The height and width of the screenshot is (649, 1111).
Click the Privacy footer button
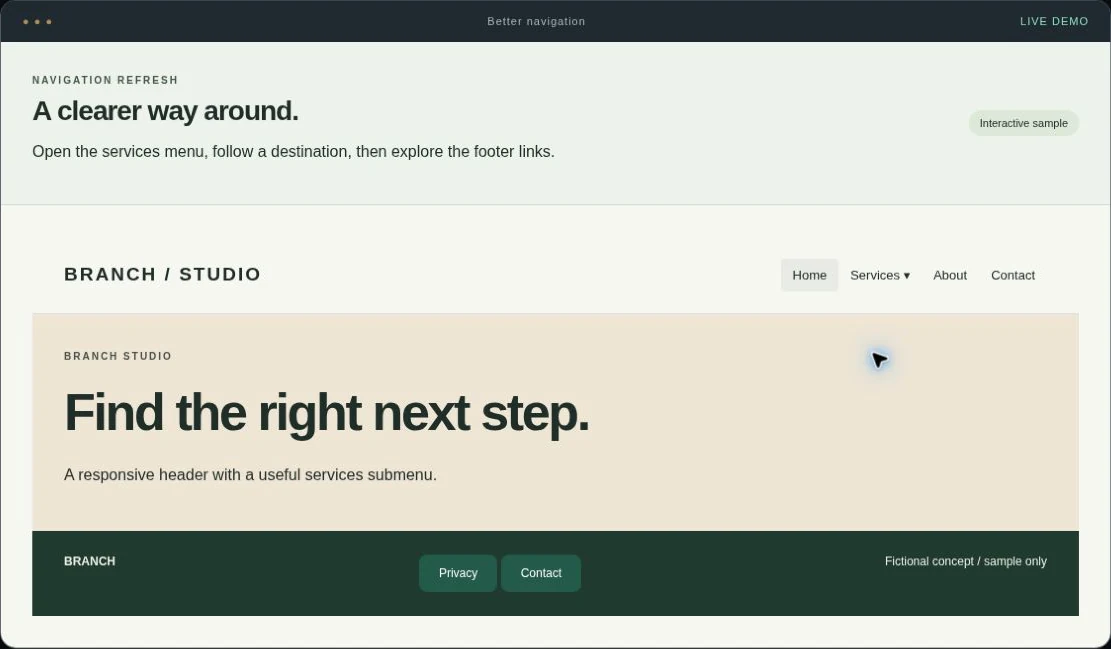(x=458, y=573)
